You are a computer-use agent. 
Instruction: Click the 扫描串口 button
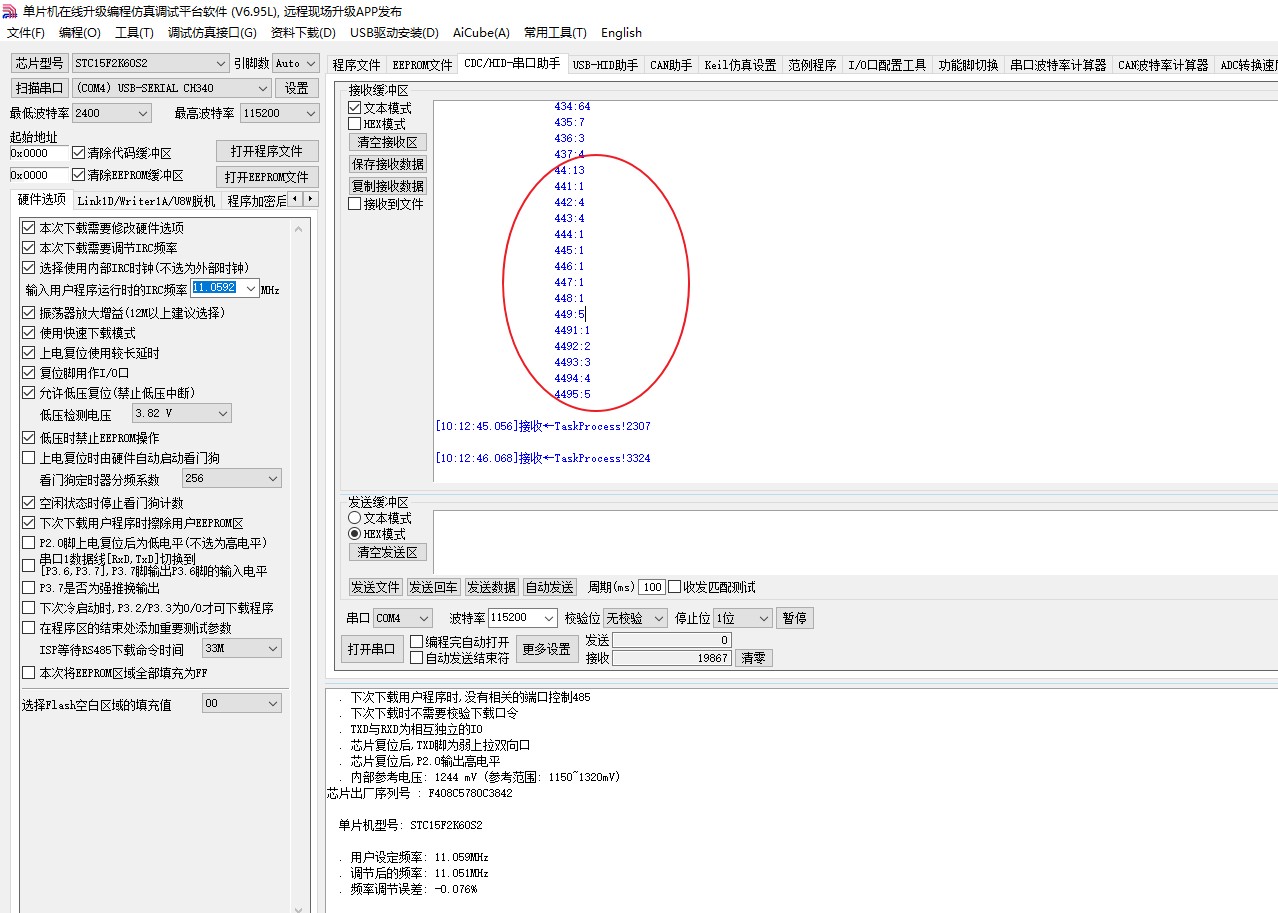[x=39, y=88]
